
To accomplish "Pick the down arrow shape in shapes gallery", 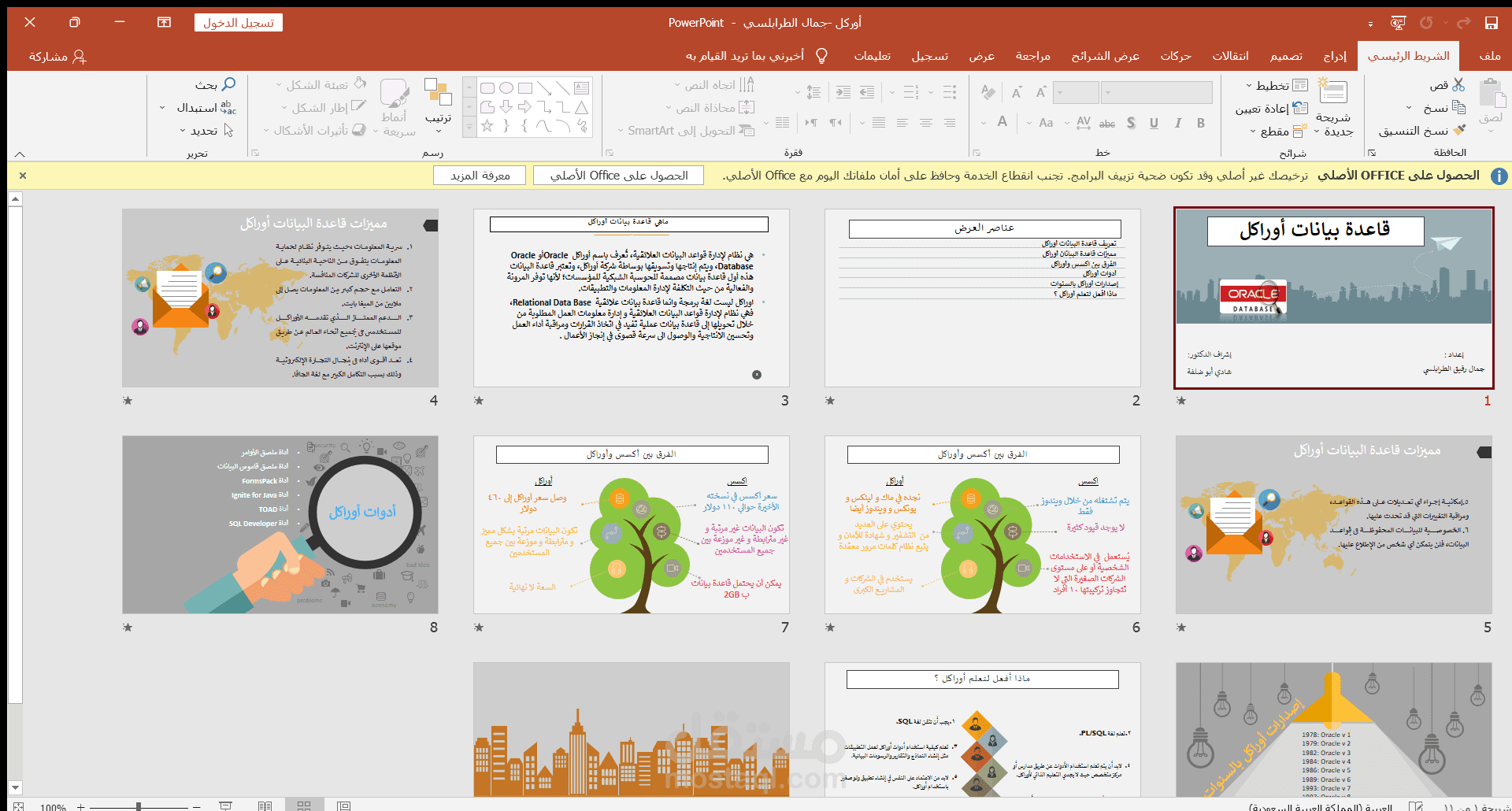I will click(x=506, y=107).
